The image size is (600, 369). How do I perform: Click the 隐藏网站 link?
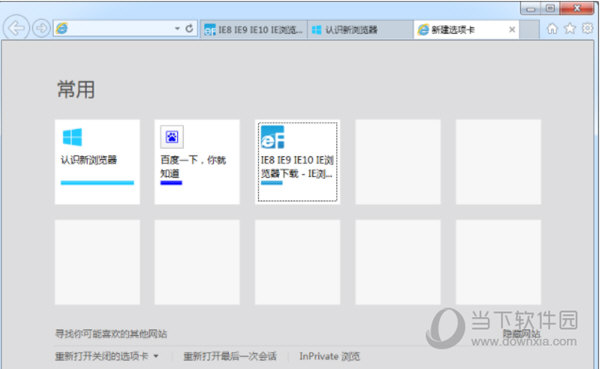[x=521, y=333]
